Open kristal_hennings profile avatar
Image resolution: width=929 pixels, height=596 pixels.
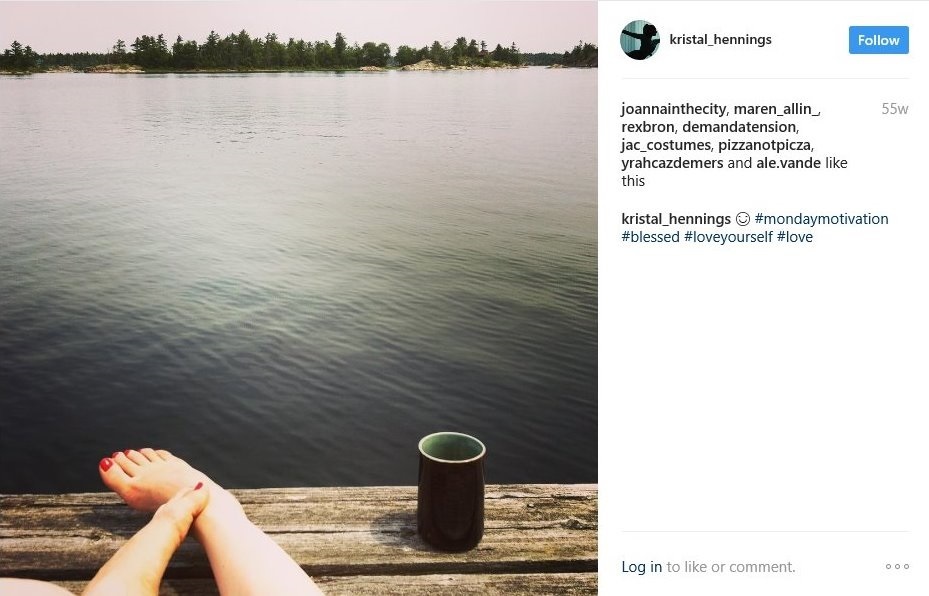[x=640, y=40]
